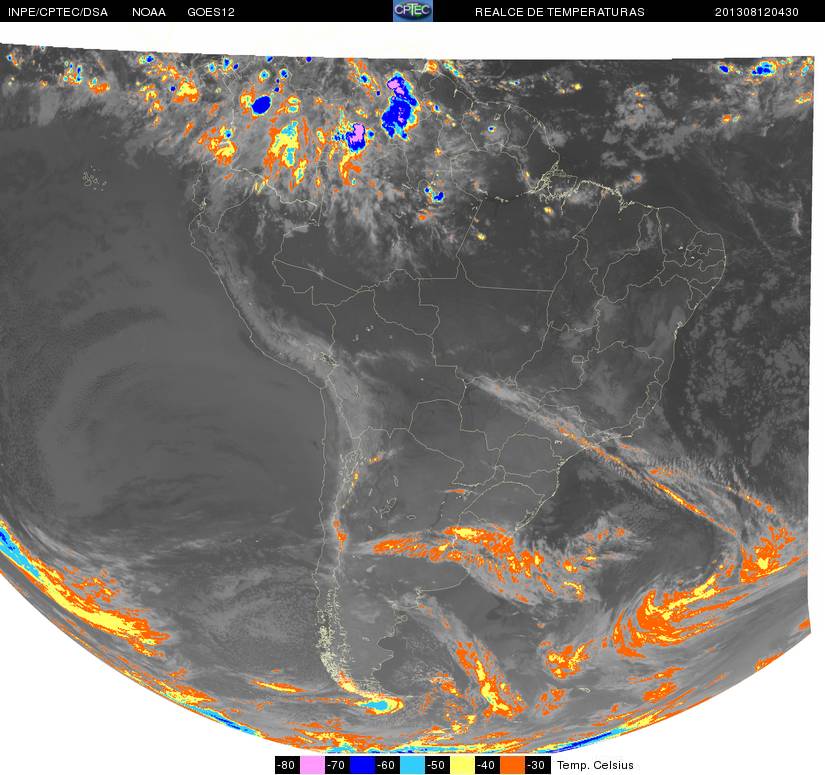Click the GOES12 satellite label
The image size is (825, 775).
click(x=211, y=12)
